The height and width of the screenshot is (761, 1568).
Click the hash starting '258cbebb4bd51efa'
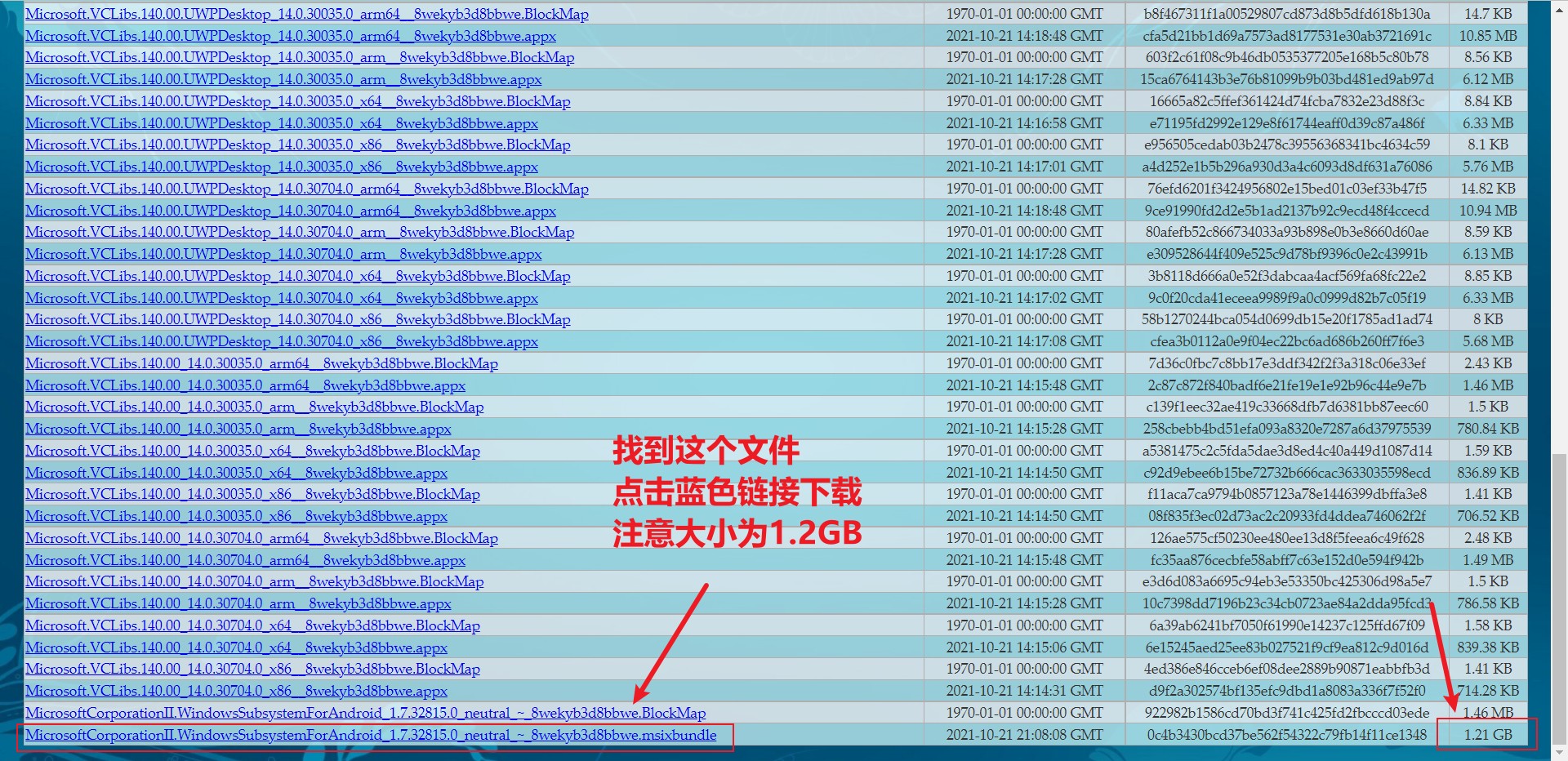tap(1287, 429)
